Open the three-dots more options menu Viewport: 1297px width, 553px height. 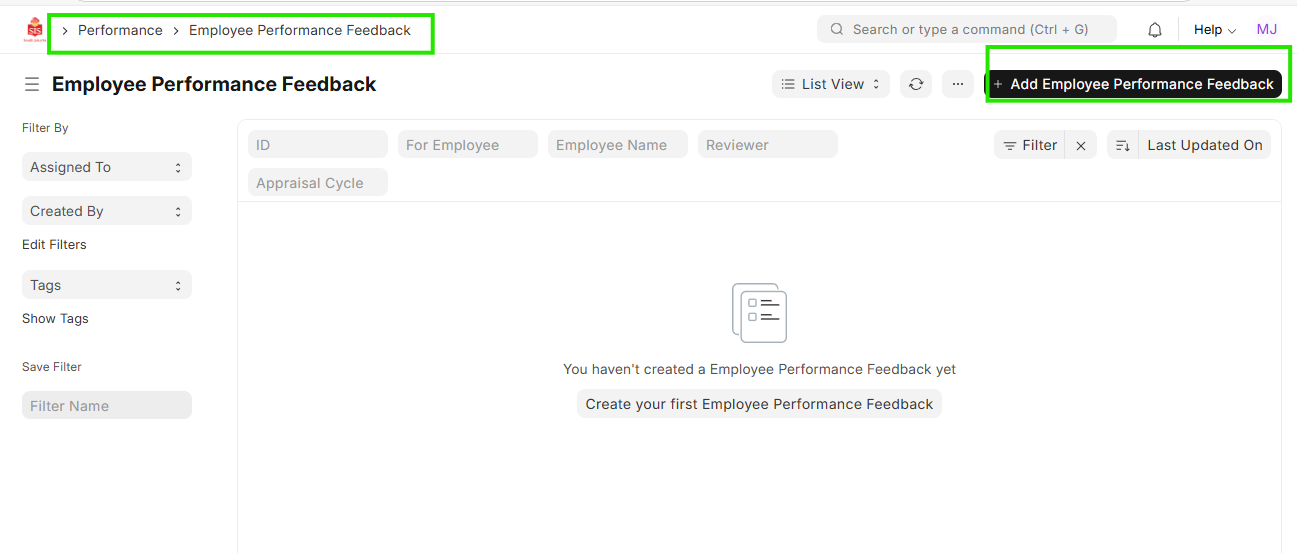[x=957, y=85]
